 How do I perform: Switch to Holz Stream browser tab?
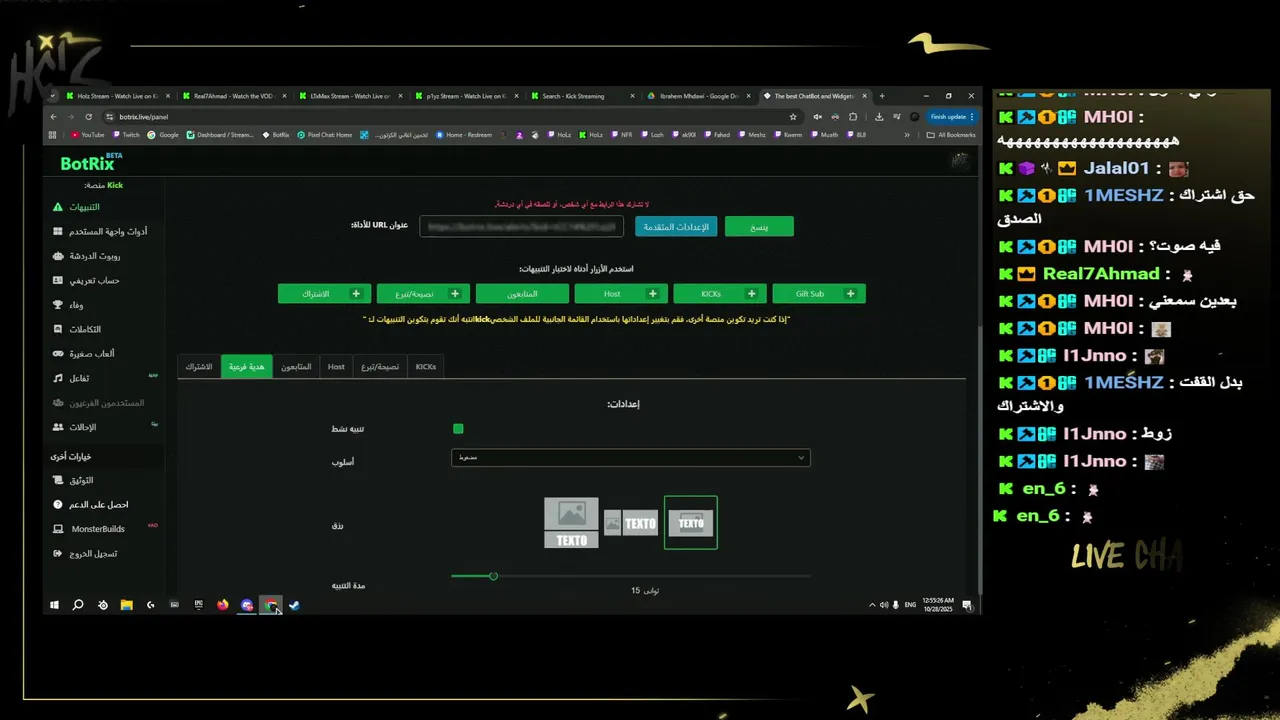click(x=116, y=96)
